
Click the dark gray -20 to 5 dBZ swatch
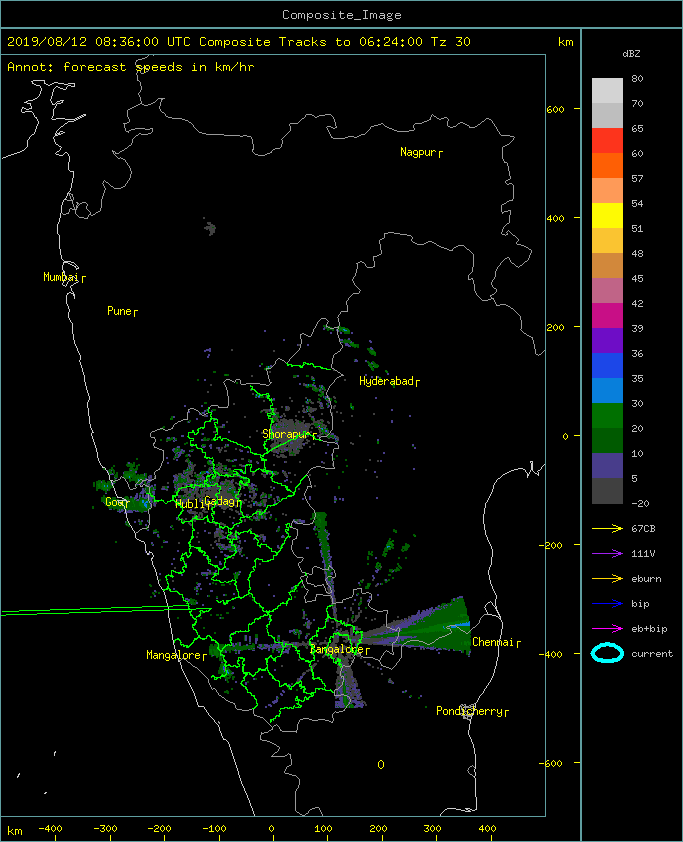(x=607, y=490)
